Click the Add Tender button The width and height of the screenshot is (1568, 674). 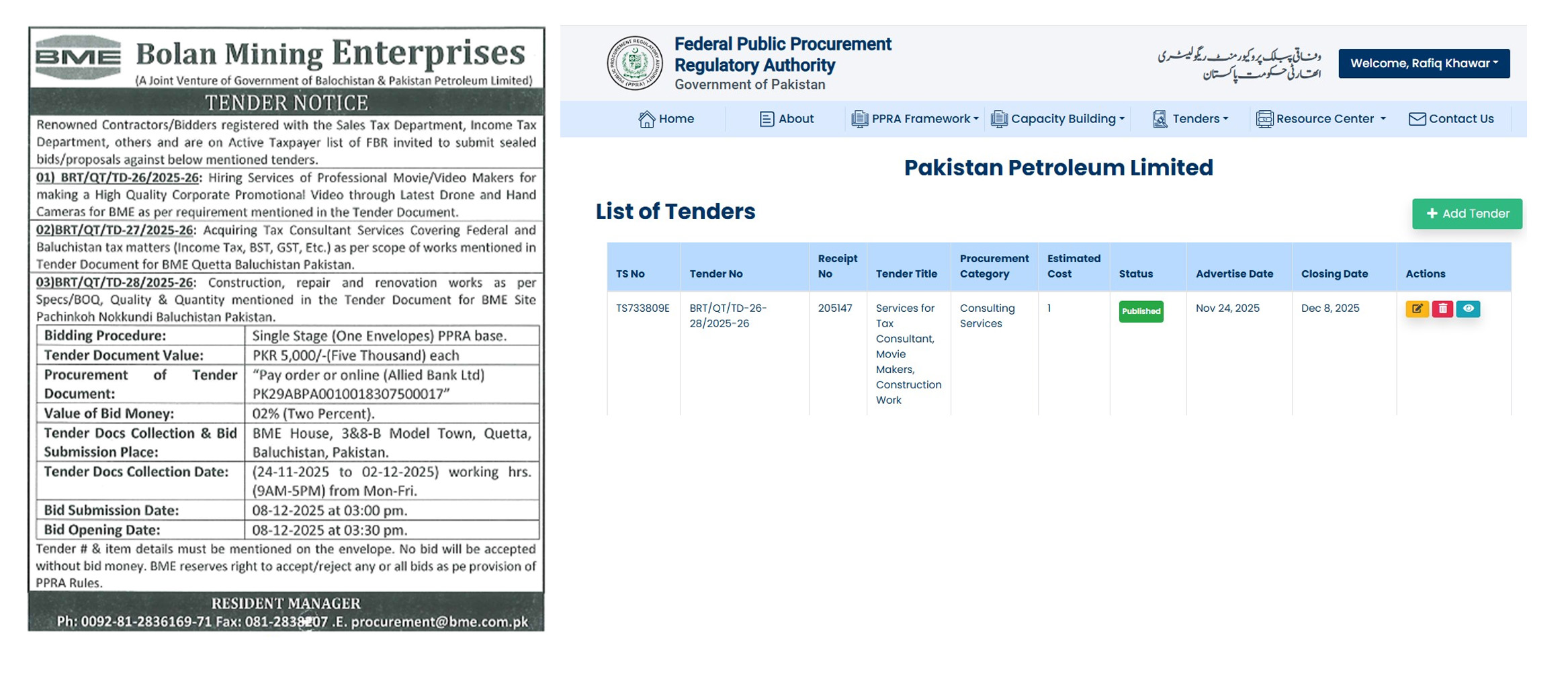pos(1467,214)
